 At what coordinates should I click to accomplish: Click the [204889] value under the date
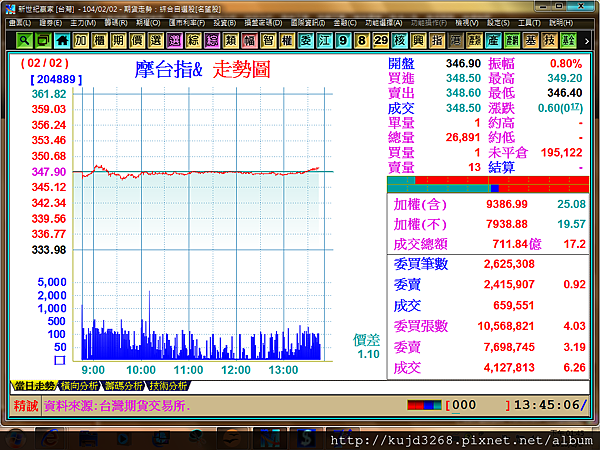click(56, 79)
